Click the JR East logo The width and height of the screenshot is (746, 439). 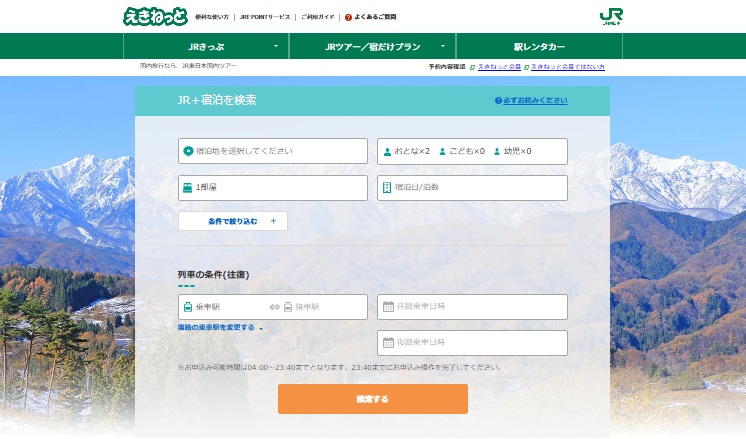pos(611,16)
